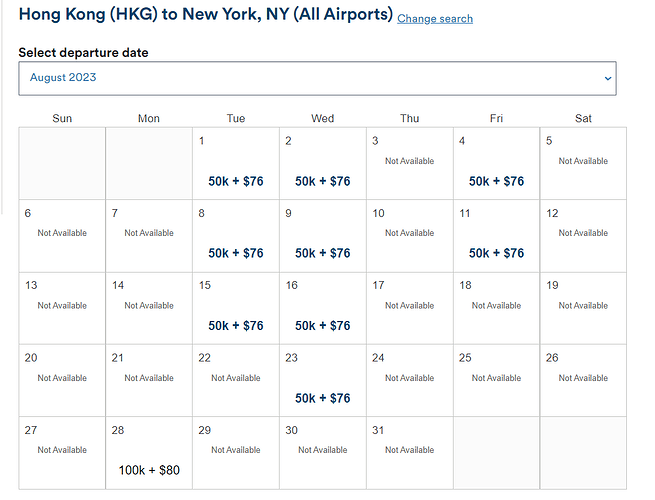
Task: Follow the Change search link
Action: [x=435, y=19]
